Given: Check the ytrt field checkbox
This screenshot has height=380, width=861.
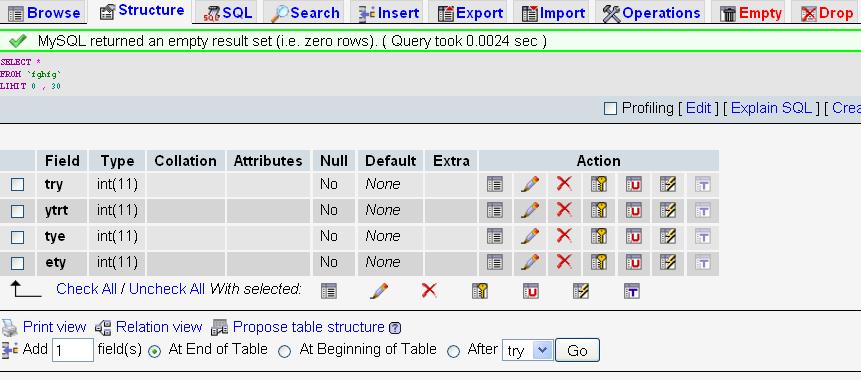Looking at the screenshot, I should tap(18, 211).
